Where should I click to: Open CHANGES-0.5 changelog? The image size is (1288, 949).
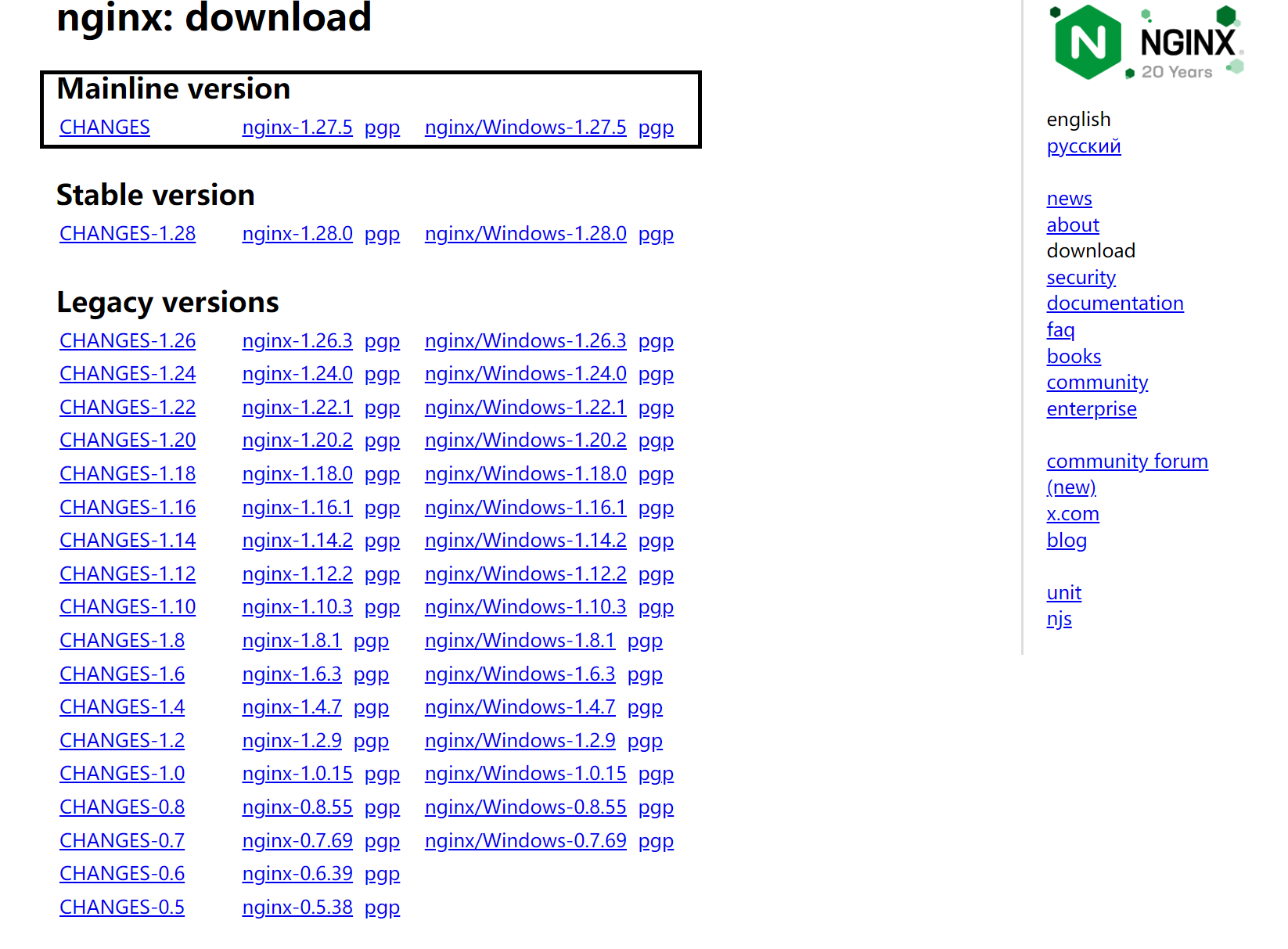[x=122, y=908]
